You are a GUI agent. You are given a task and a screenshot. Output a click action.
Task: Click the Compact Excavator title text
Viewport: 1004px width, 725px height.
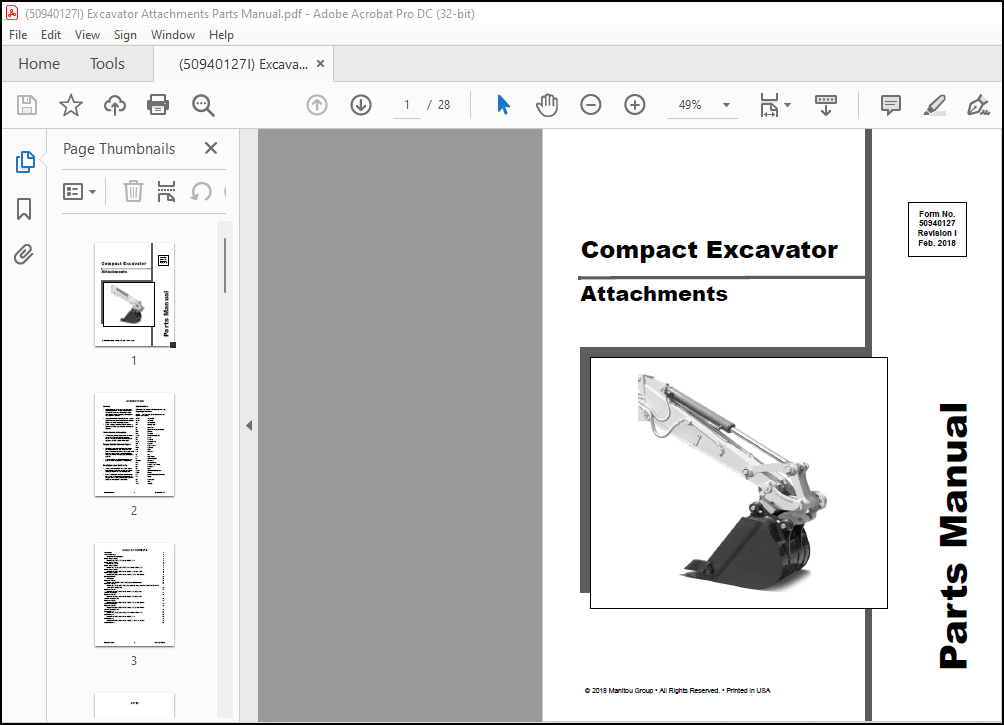coord(709,250)
